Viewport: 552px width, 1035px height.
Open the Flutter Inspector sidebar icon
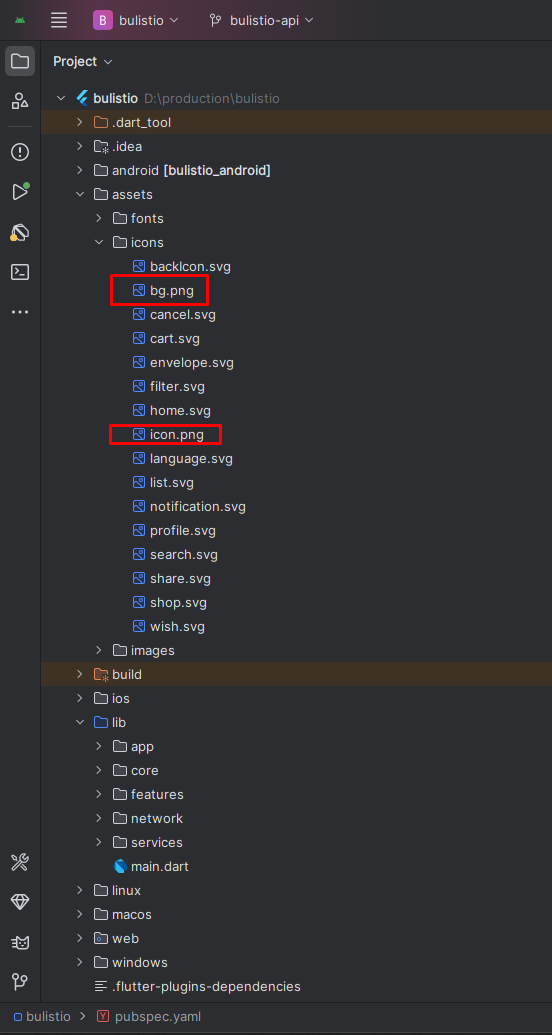(20, 232)
